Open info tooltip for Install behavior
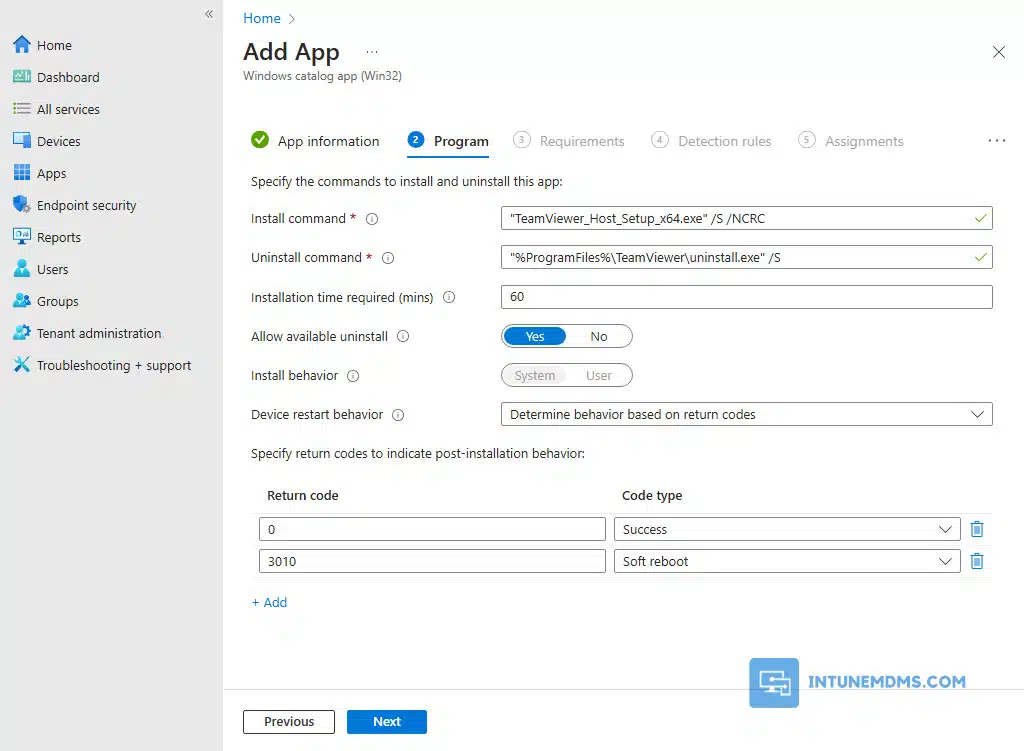Image resolution: width=1024 pixels, height=751 pixels. pyautogui.click(x=353, y=376)
